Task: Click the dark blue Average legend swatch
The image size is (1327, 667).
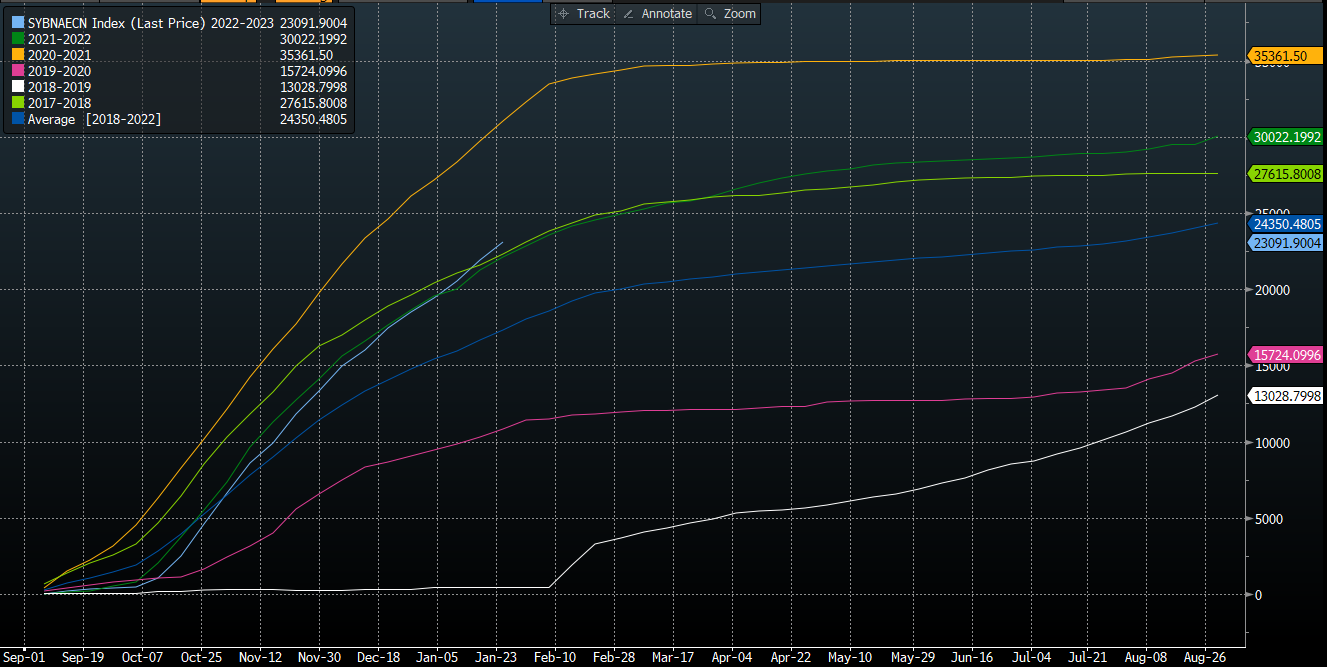Action: [16, 119]
